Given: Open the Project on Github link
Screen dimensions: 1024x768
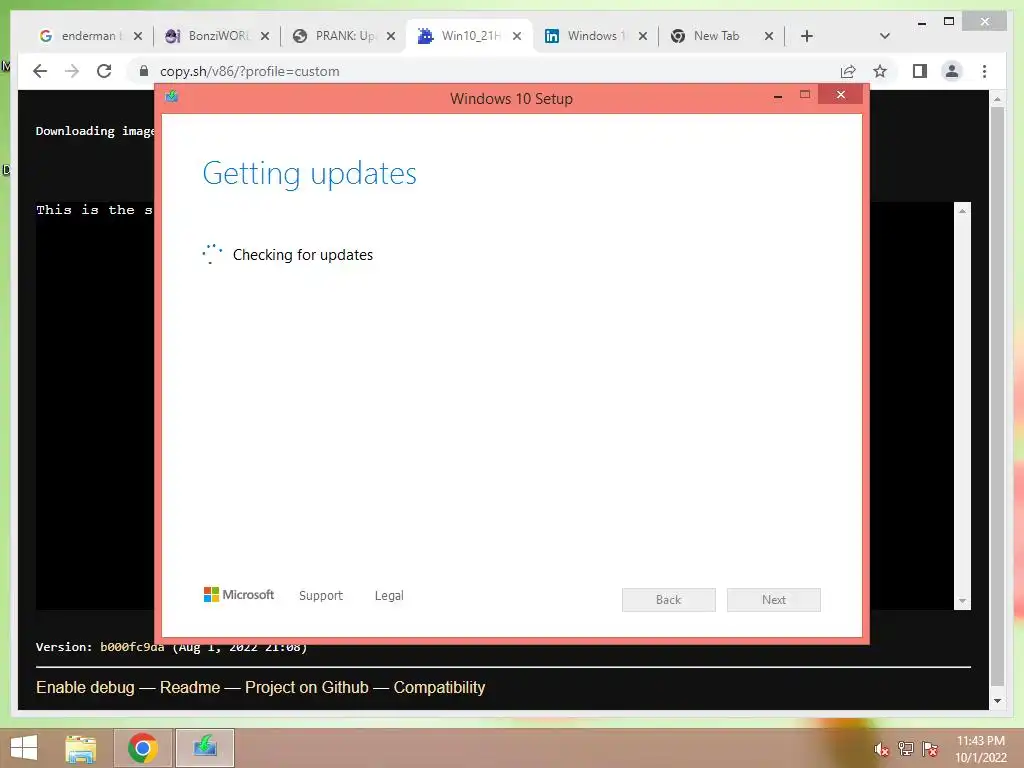Looking at the screenshot, I should 307,687.
